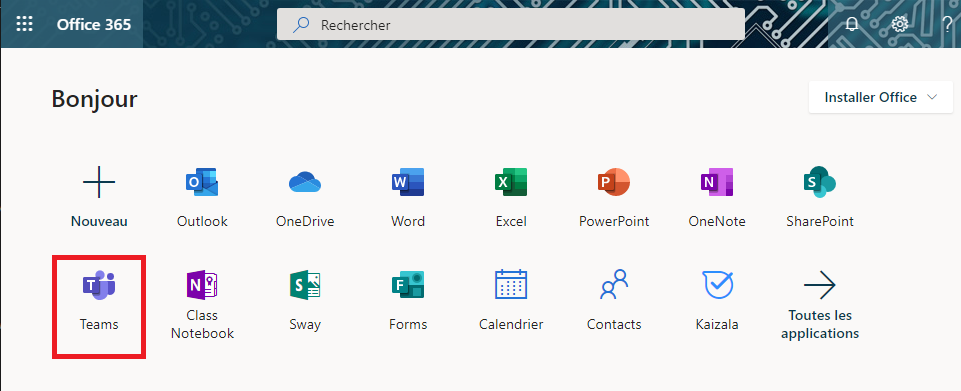Viewport: 961px width, 391px height.
Task: Click the magnifier icon in search box
Action: (300, 25)
